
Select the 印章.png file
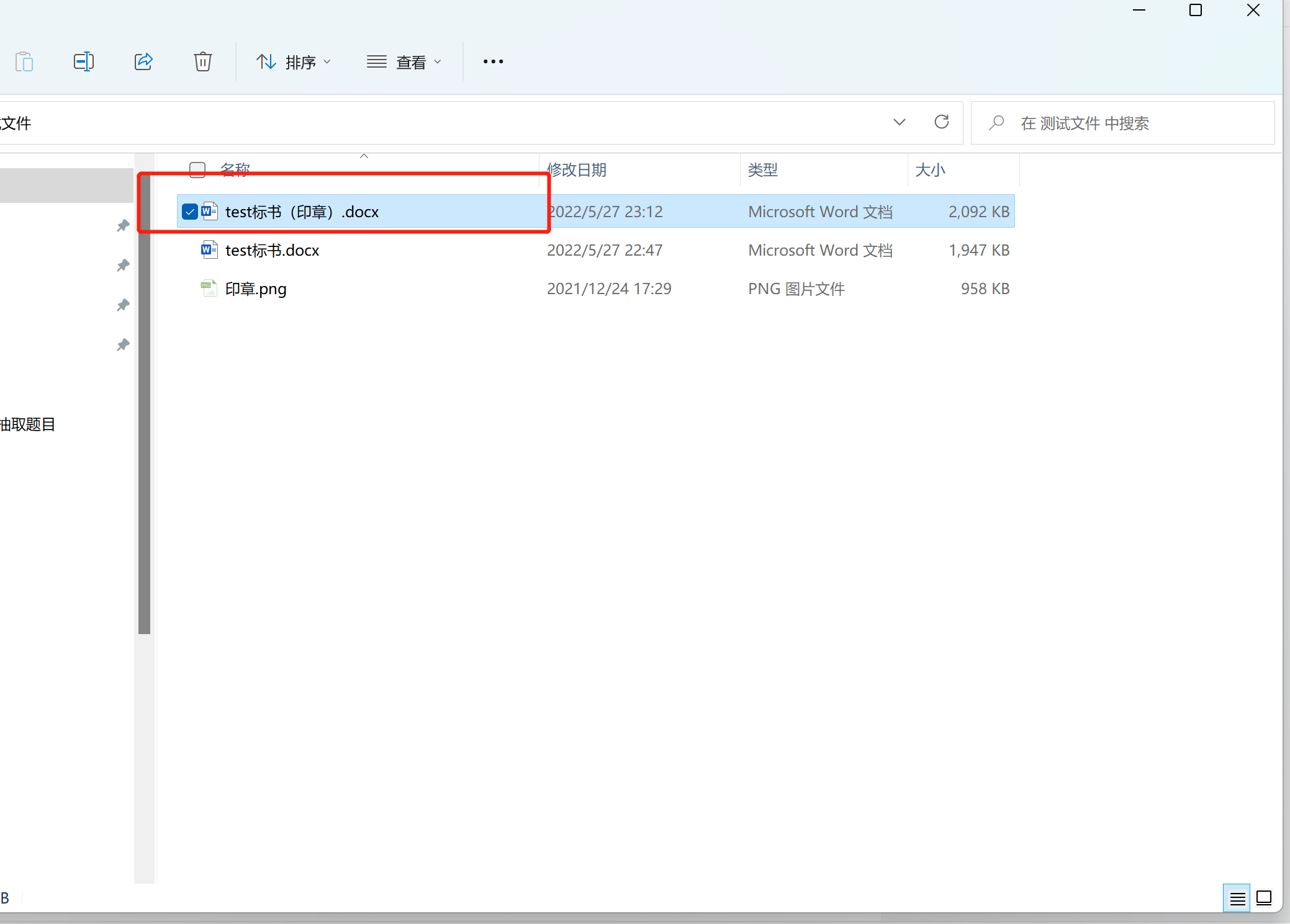[x=256, y=289]
